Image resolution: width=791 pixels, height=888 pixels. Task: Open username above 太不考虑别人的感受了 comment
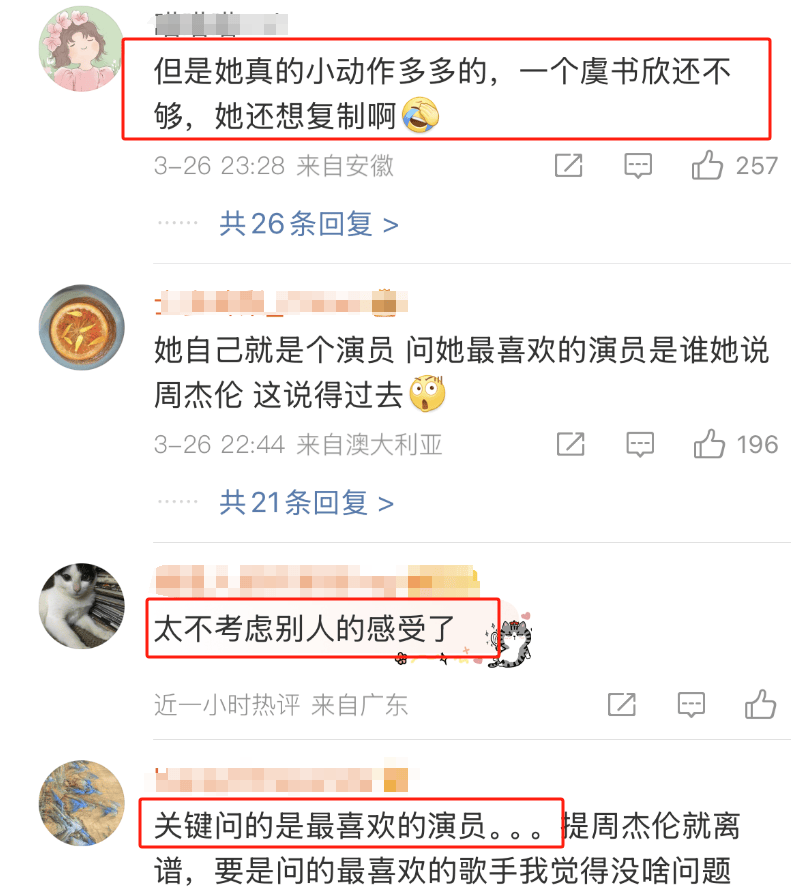tap(317, 580)
